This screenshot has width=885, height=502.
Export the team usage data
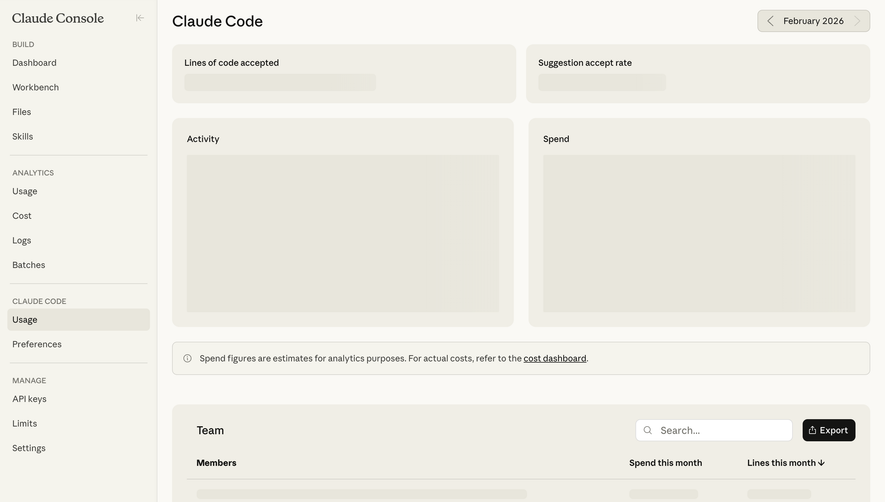click(829, 430)
